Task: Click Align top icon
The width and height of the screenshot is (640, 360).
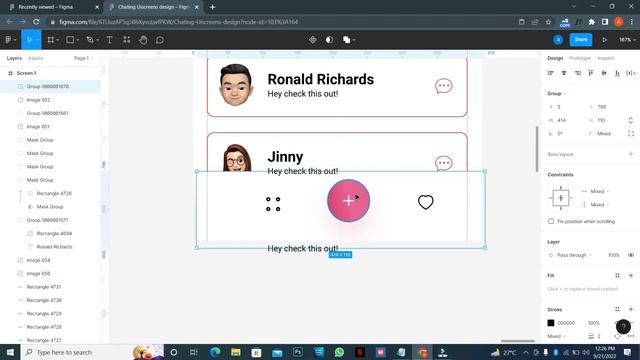Action: pyautogui.click(x=591, y=73)
